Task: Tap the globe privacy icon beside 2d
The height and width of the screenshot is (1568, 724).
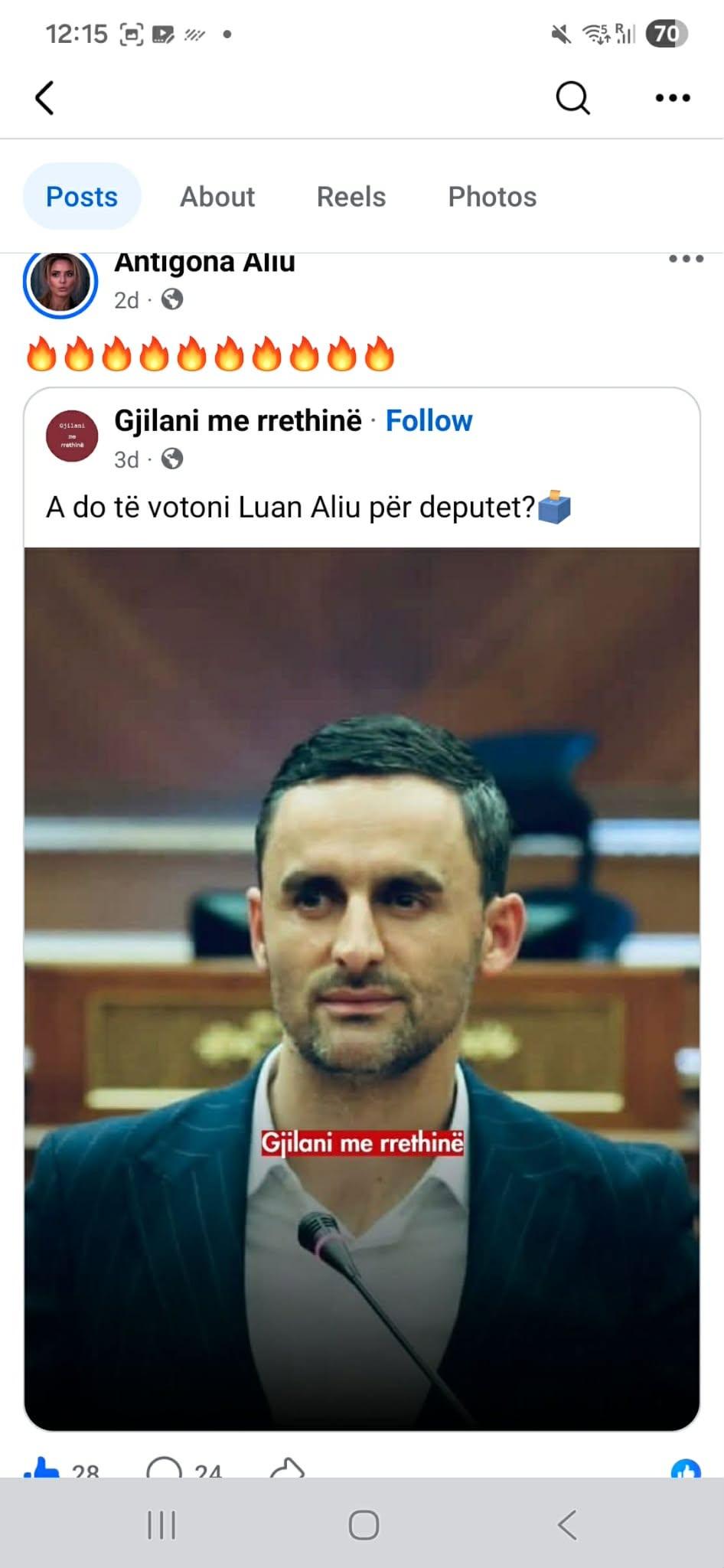Action: [x=172, y=299]
